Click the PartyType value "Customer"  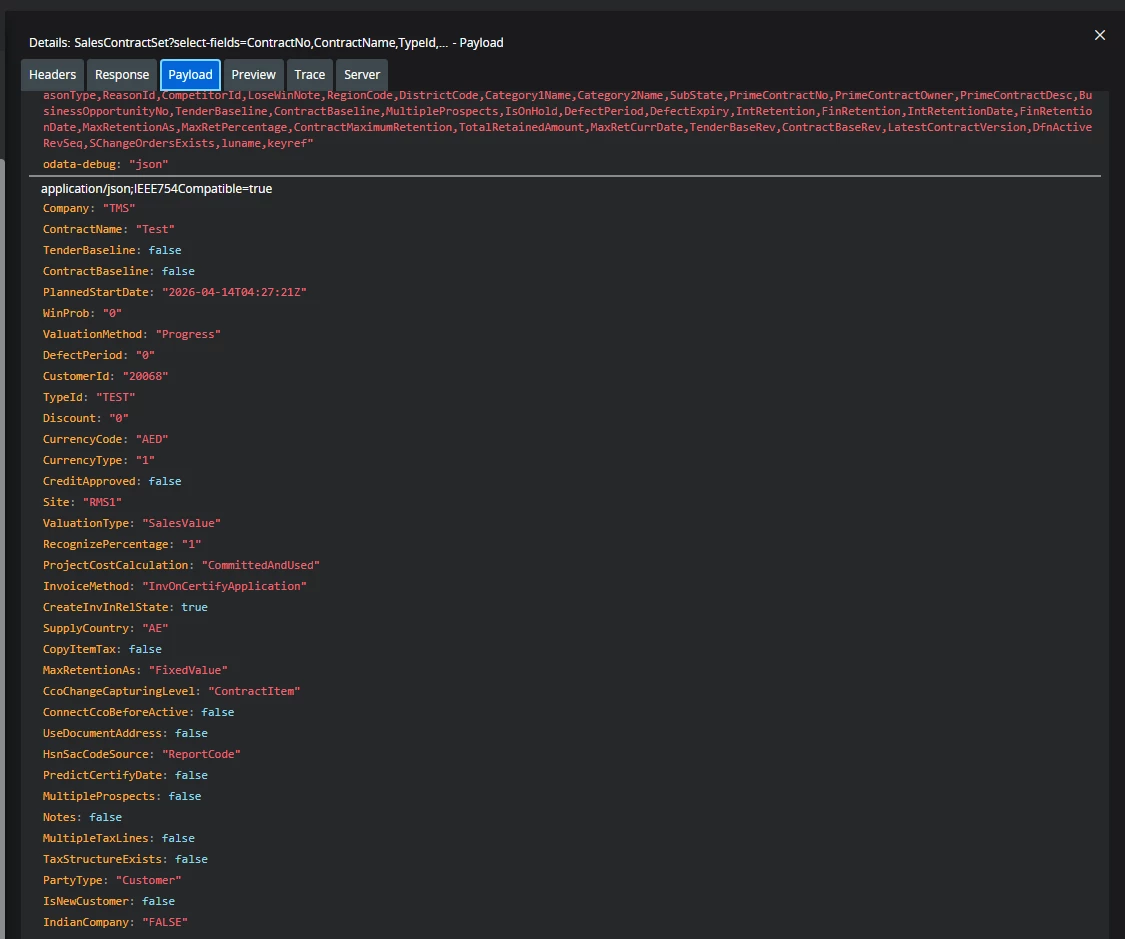click(x=149, y=880)
